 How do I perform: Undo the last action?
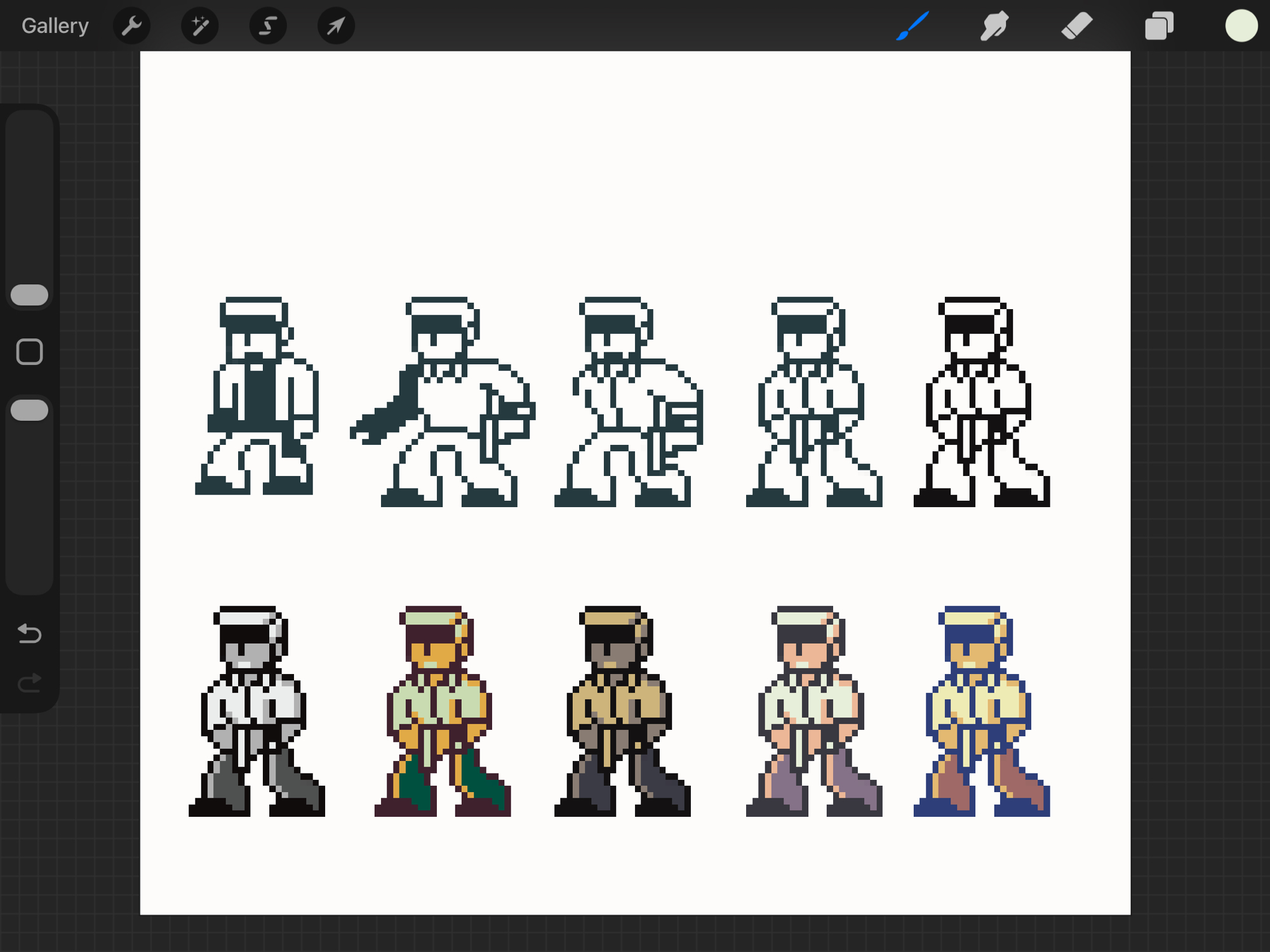pyautogui.click(x=30, y=633)
